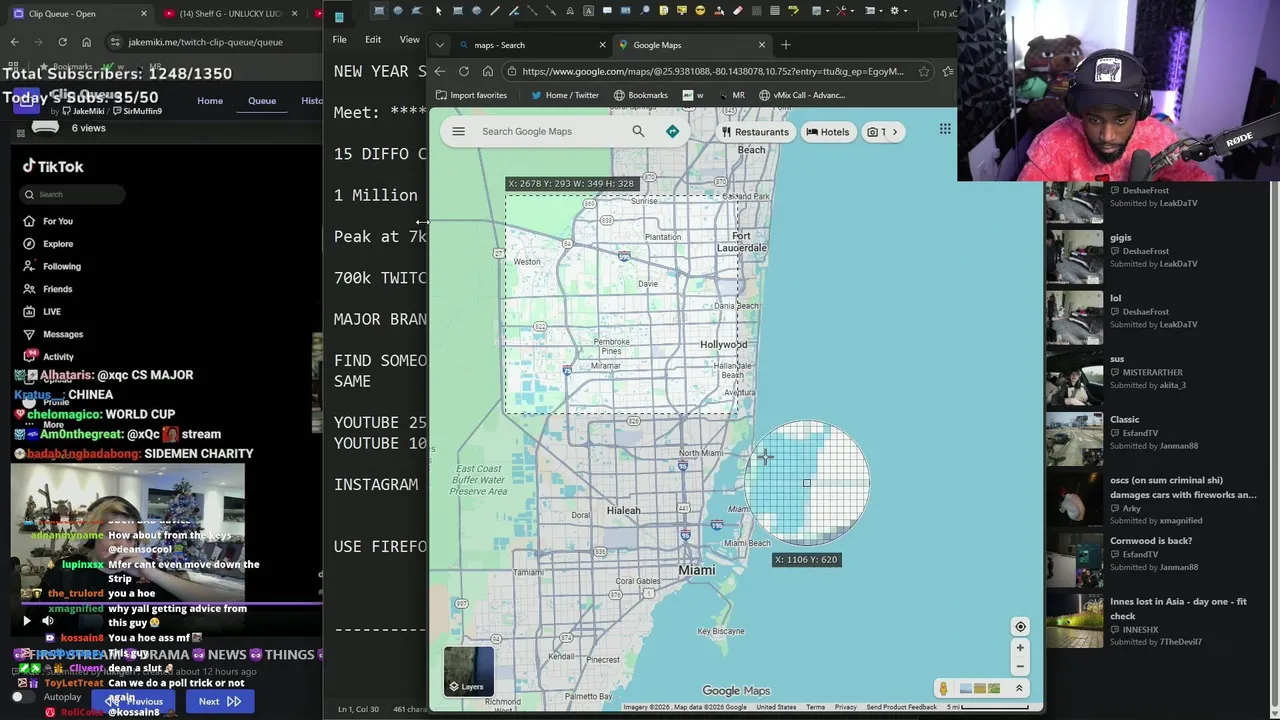Click the jakemiki.me address bar
The height and width of the screenshot is (720, 1280).
coord(214,42)
